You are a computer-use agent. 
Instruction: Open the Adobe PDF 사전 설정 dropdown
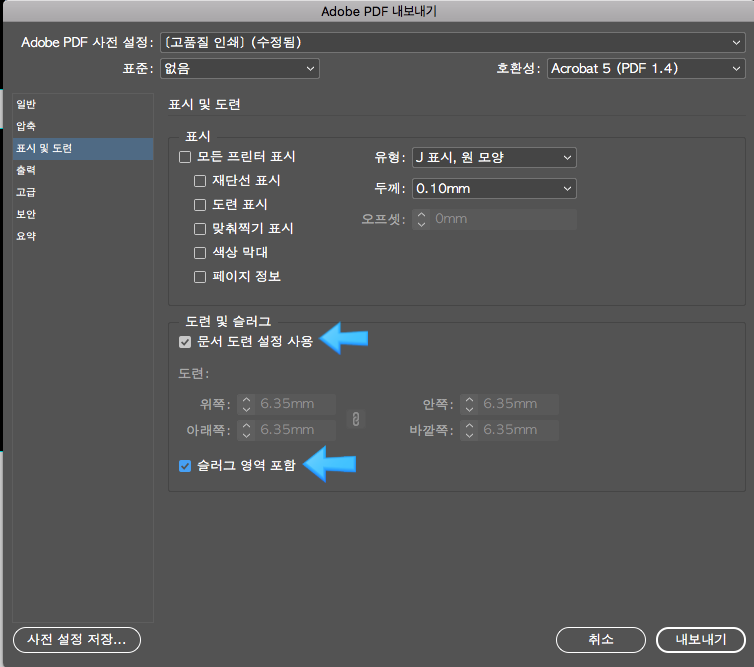click(x=452, y=42)
